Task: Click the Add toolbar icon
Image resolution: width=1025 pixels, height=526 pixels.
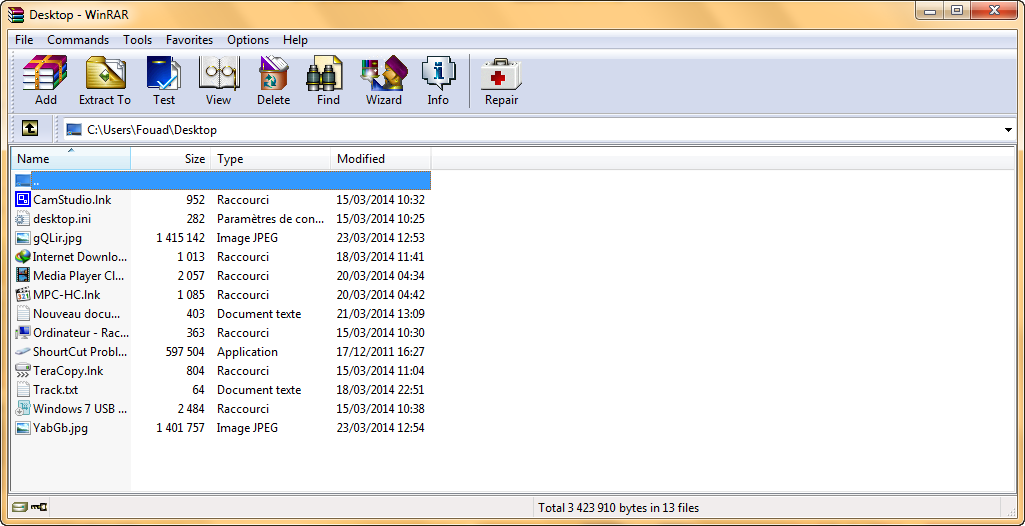Action: click(46, 73)
